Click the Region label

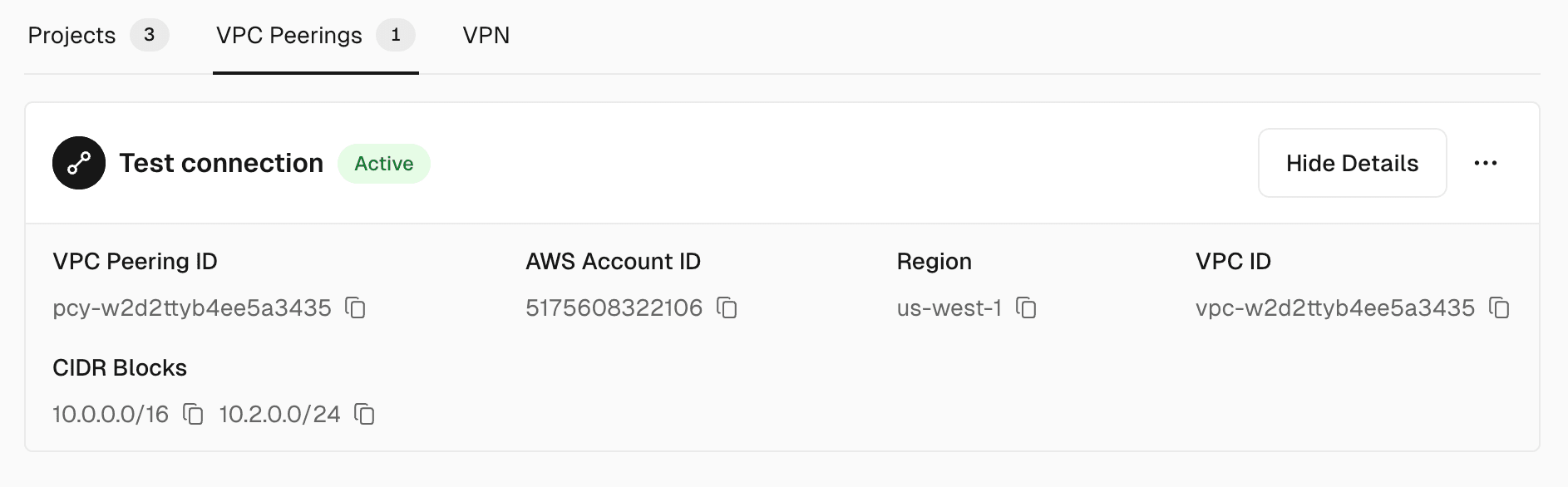pos(934,260)
